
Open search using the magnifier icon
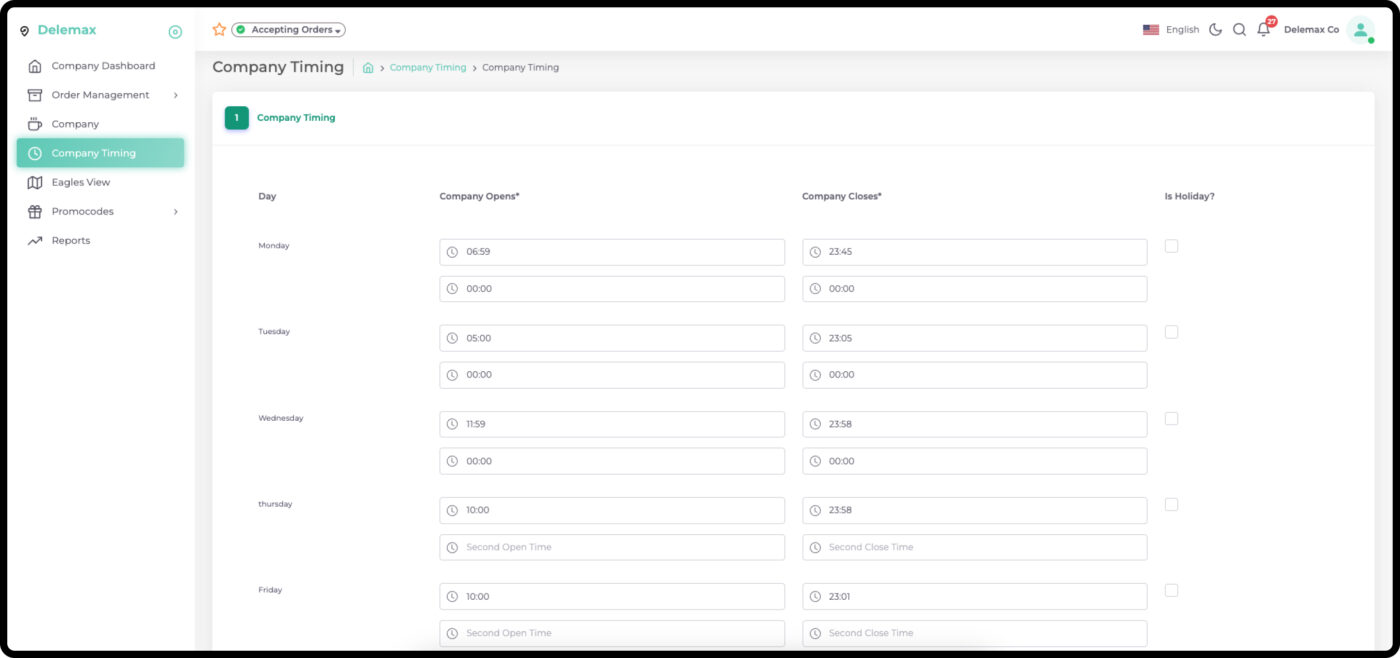1239,30
